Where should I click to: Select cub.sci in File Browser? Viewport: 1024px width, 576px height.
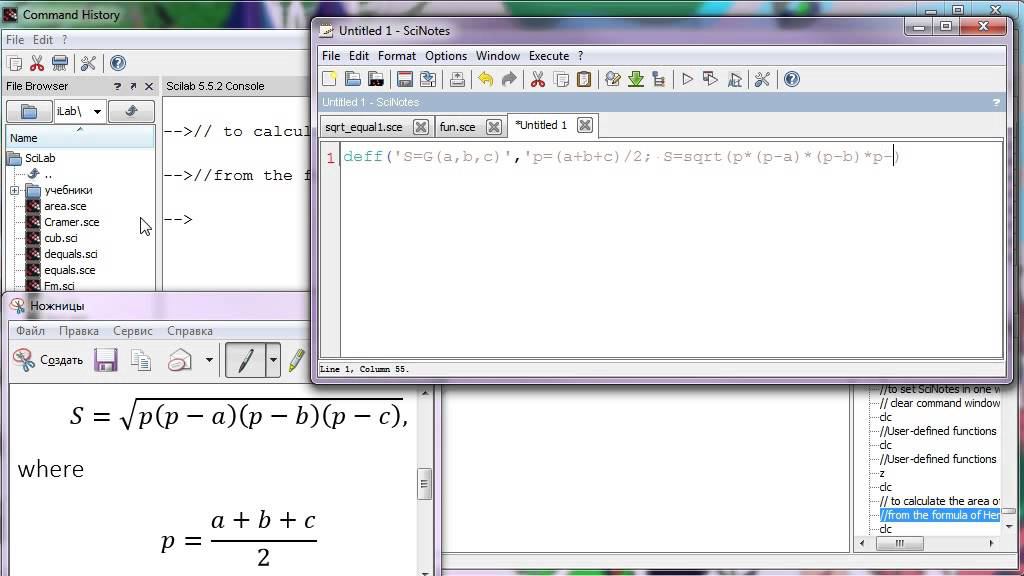coord(61,238)
